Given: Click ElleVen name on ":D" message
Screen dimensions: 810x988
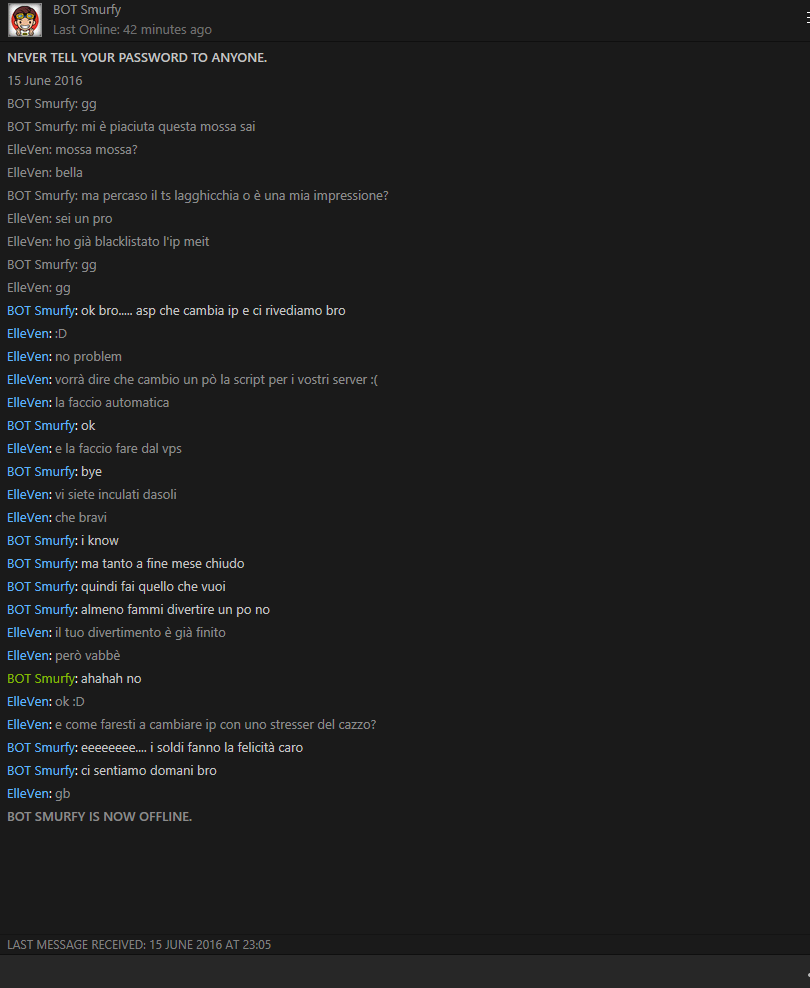Looking at the screenshot, I should point(28,334).
